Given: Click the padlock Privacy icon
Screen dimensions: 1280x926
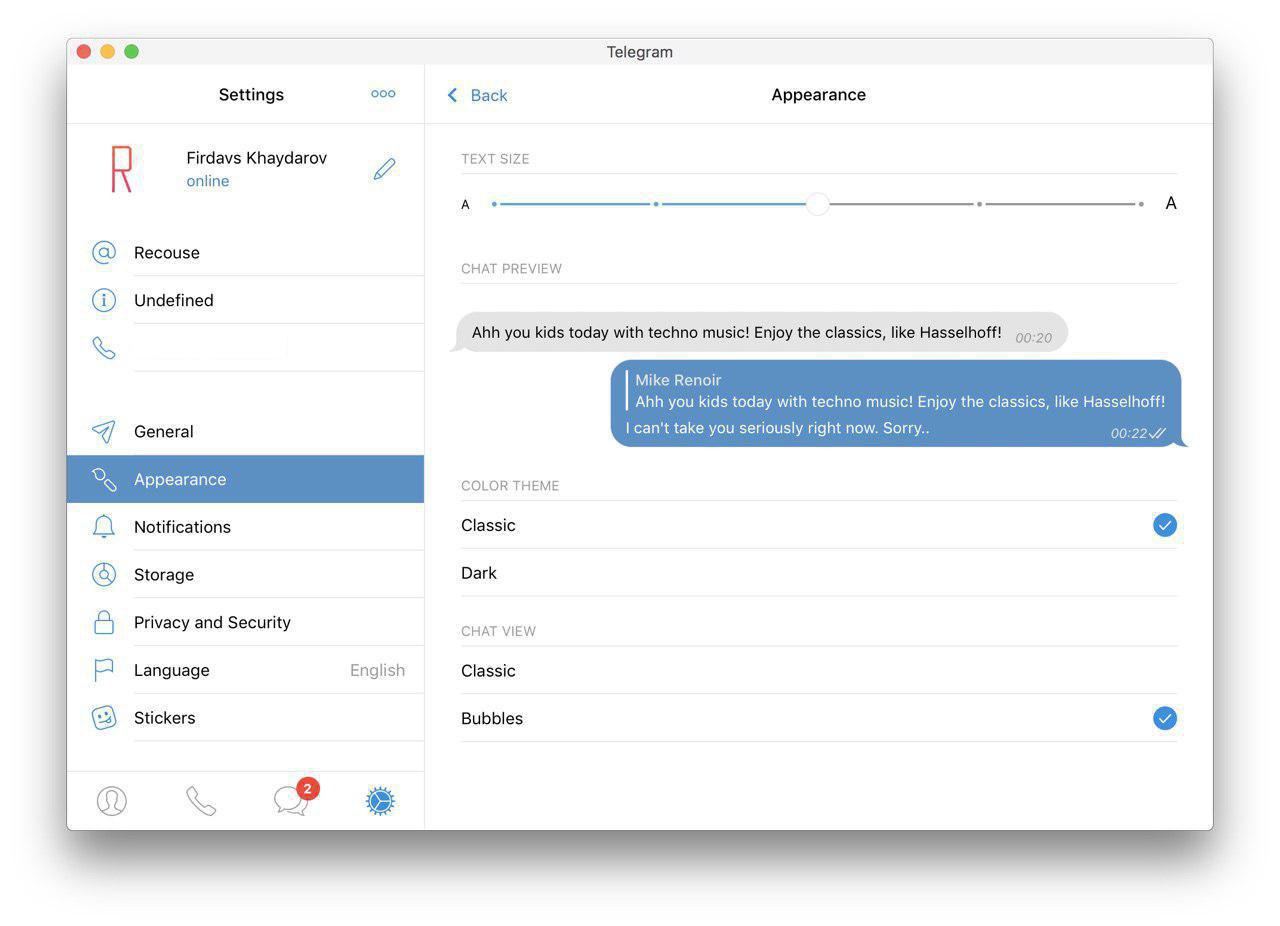Looking at the screenshot, I should pos(104,622).
